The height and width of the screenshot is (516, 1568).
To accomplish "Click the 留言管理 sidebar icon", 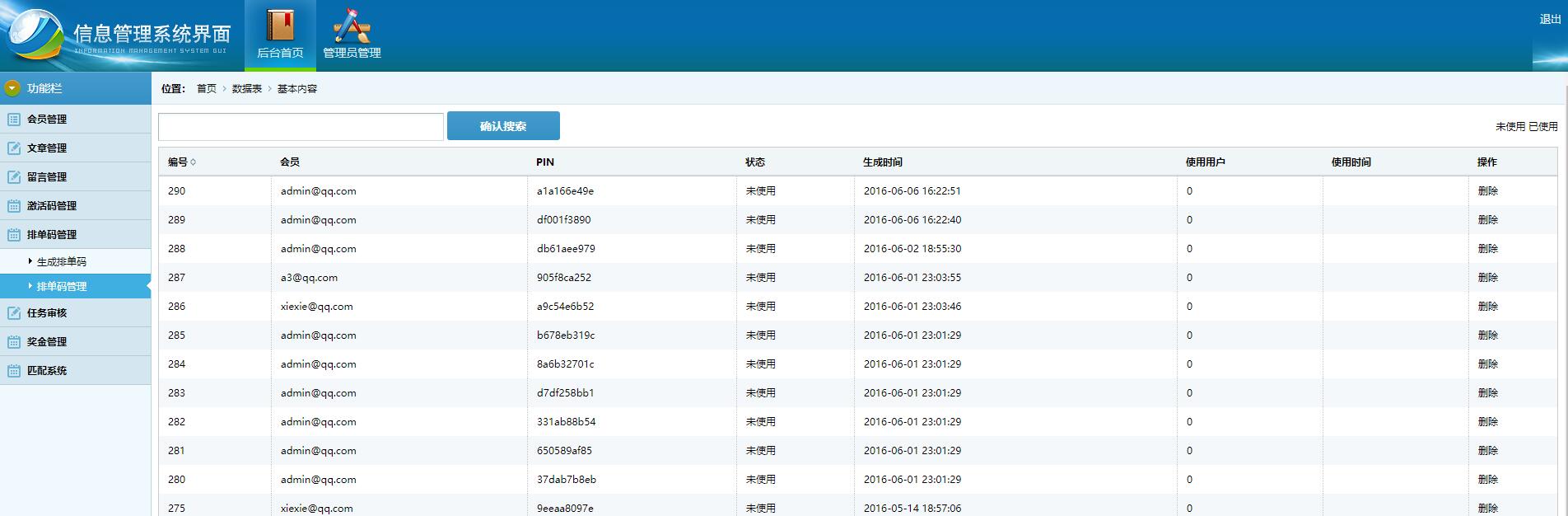I will pos(14,177).
